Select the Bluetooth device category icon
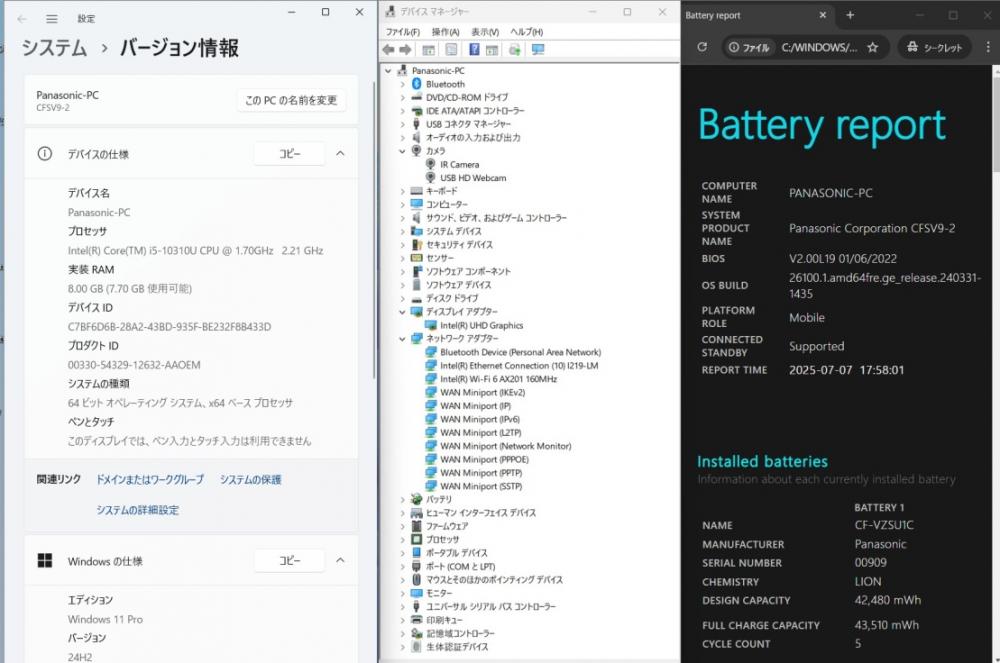Viewport: 1000px width, 663px height. 416,84
